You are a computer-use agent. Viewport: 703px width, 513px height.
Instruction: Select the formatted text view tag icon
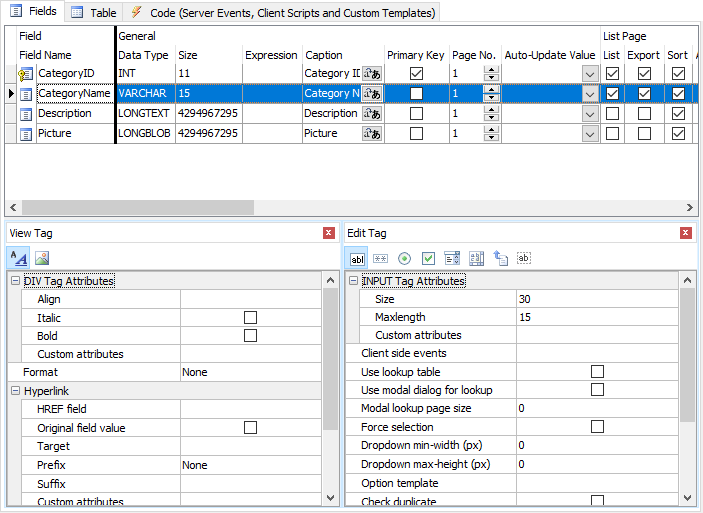[19, 257]
